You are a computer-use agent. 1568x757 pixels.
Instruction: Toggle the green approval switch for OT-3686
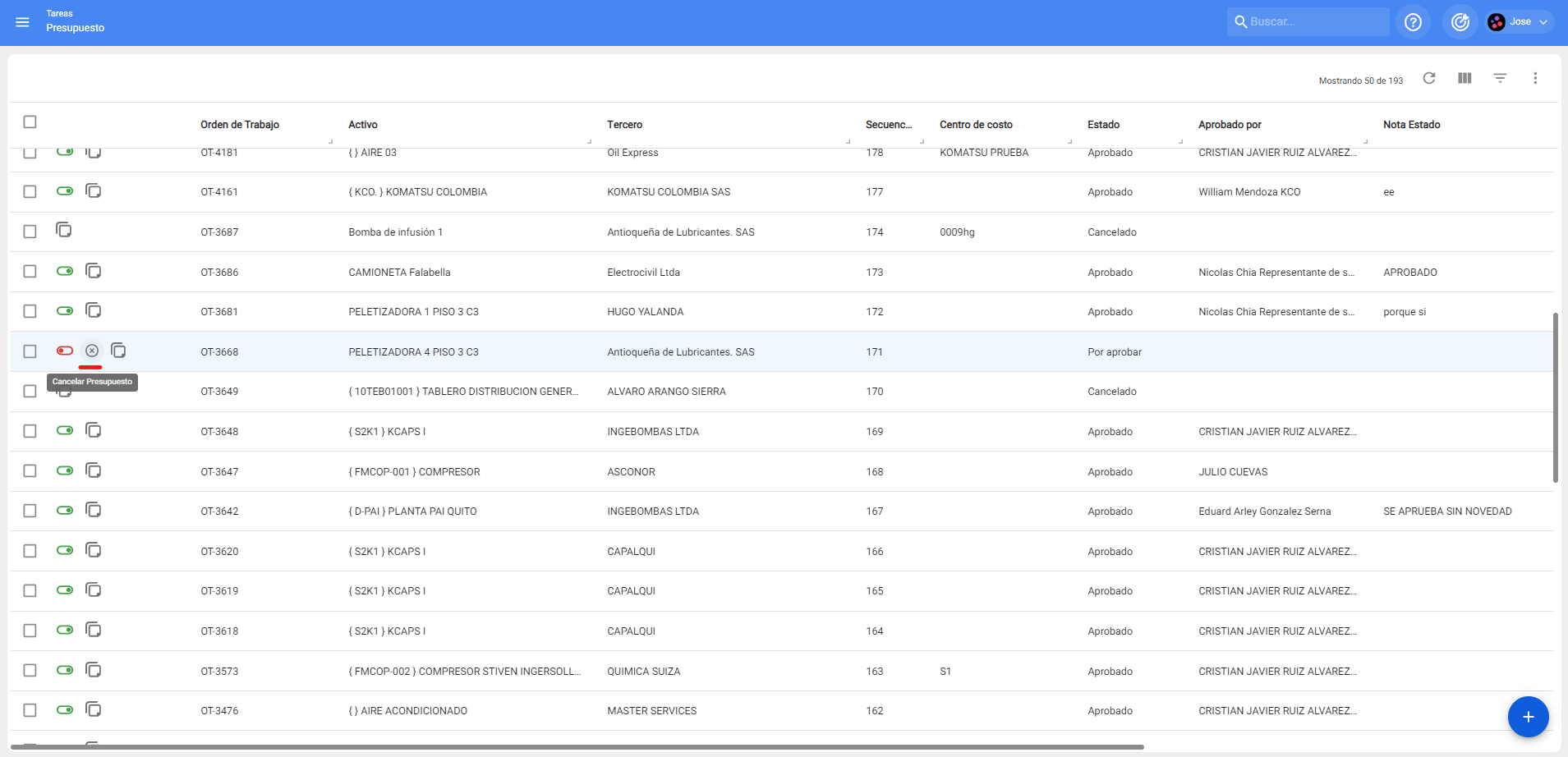point(65,271)
